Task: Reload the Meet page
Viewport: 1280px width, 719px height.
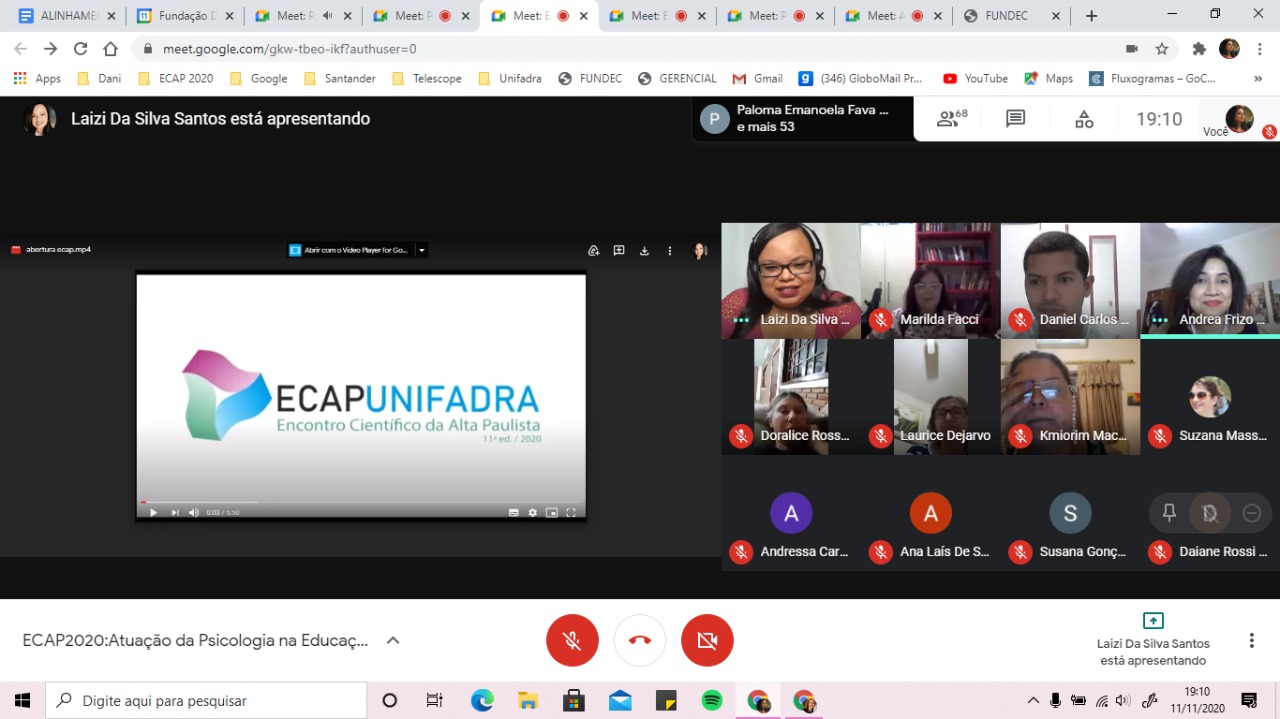Action: [81, 49]
